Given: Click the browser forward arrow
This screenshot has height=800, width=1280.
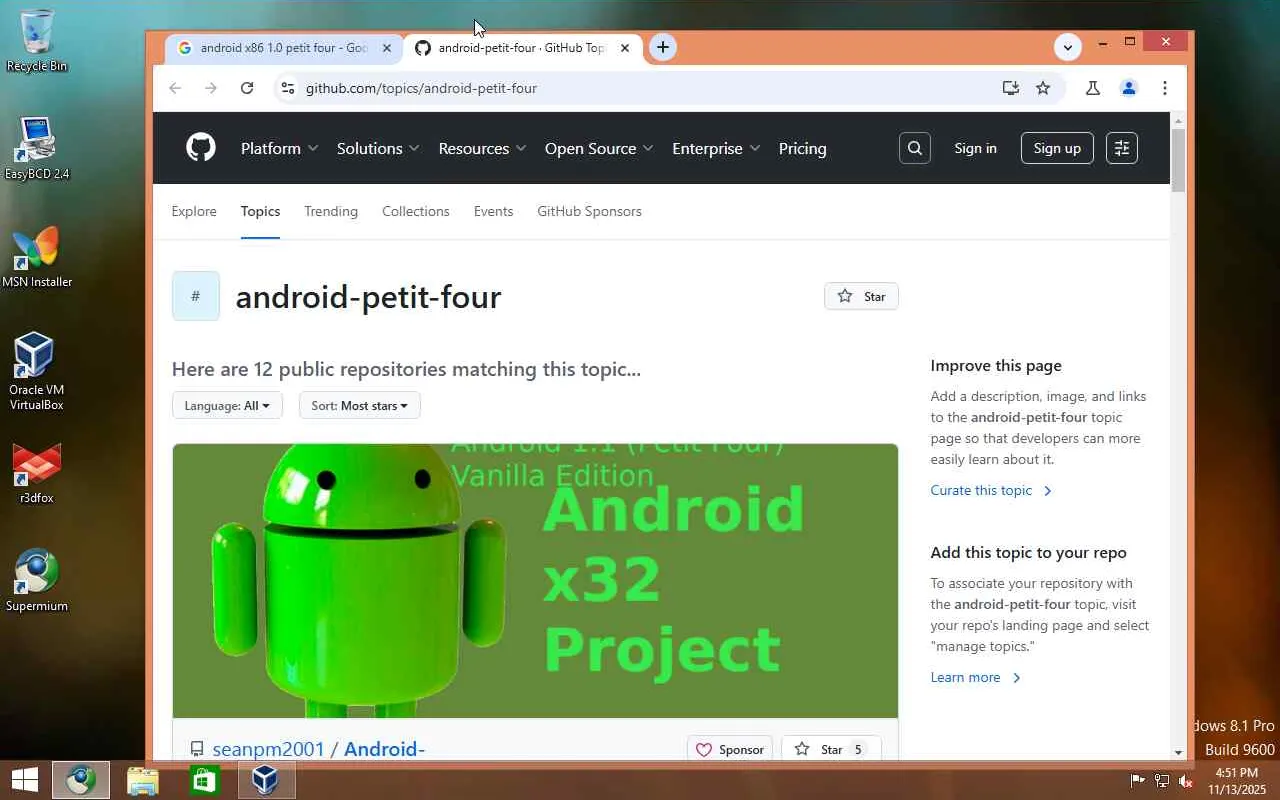Looking at the screenshot, I should coord(211,88).
